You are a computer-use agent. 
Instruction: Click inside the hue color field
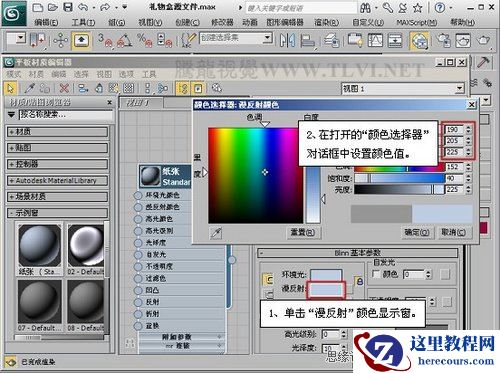pos(255,175)
